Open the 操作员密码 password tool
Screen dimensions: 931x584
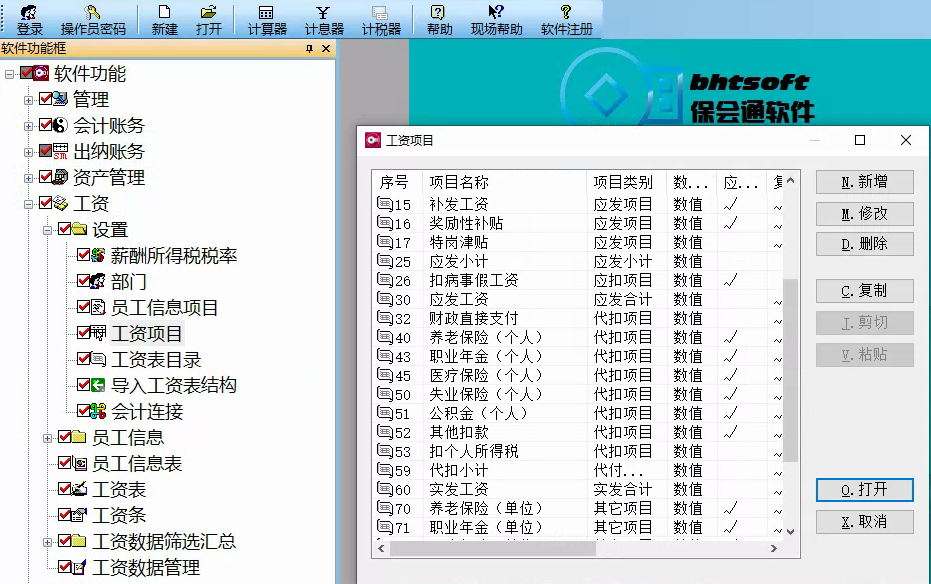pyautogui.click(x=94, y=19)
